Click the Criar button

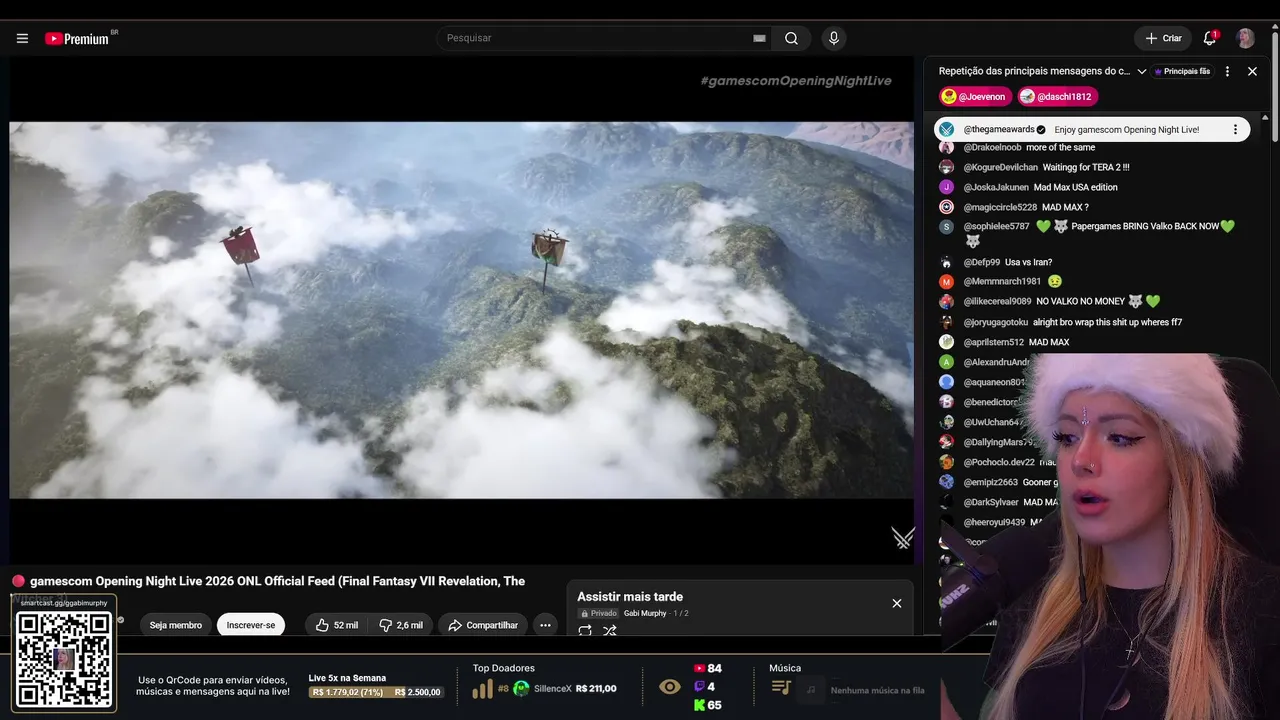tap(1163, 38)
